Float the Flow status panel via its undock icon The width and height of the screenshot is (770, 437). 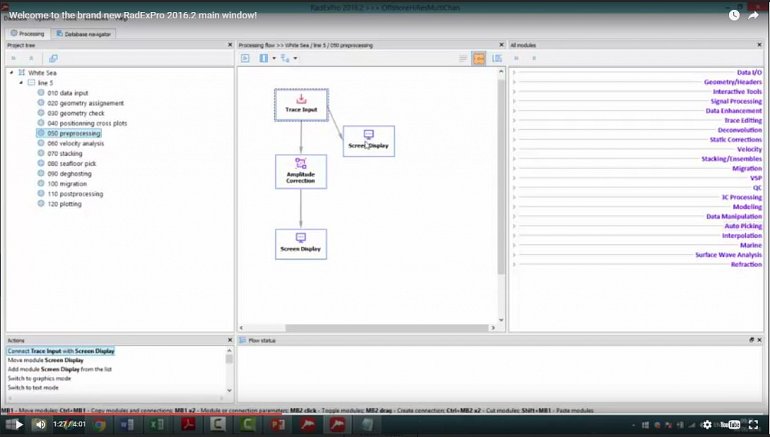(x=751, y=340)
